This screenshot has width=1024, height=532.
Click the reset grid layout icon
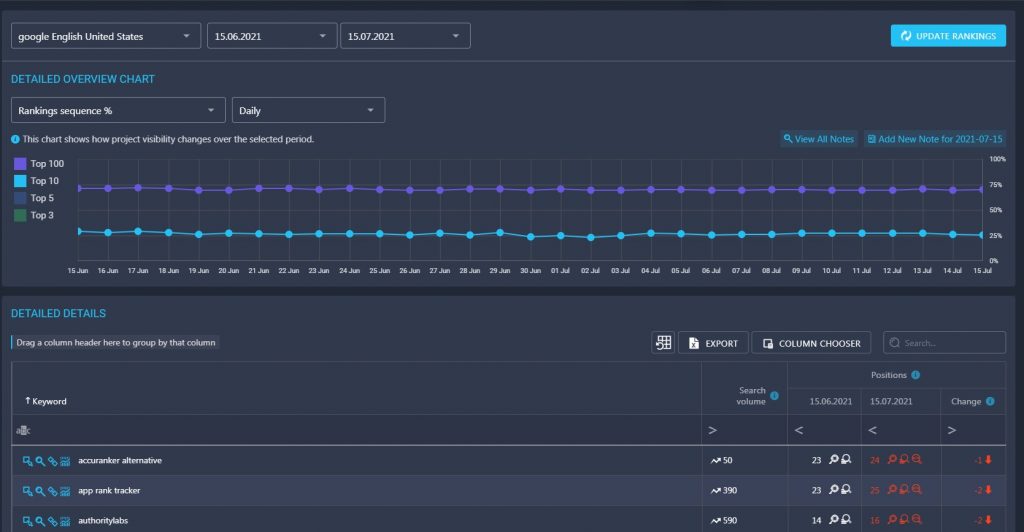(x=663, y=343)
